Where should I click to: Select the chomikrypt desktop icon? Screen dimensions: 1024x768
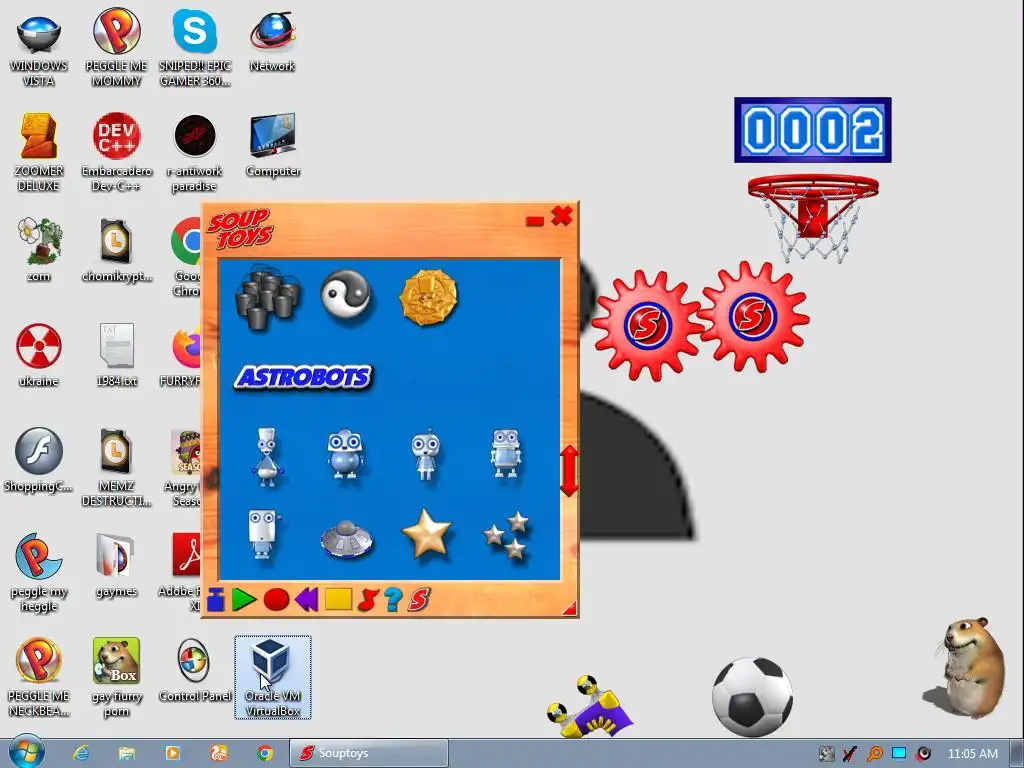[x=116, y=250]
